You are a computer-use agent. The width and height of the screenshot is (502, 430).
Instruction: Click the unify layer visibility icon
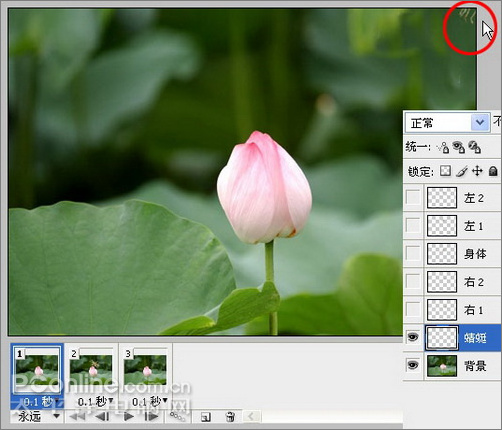459,147
